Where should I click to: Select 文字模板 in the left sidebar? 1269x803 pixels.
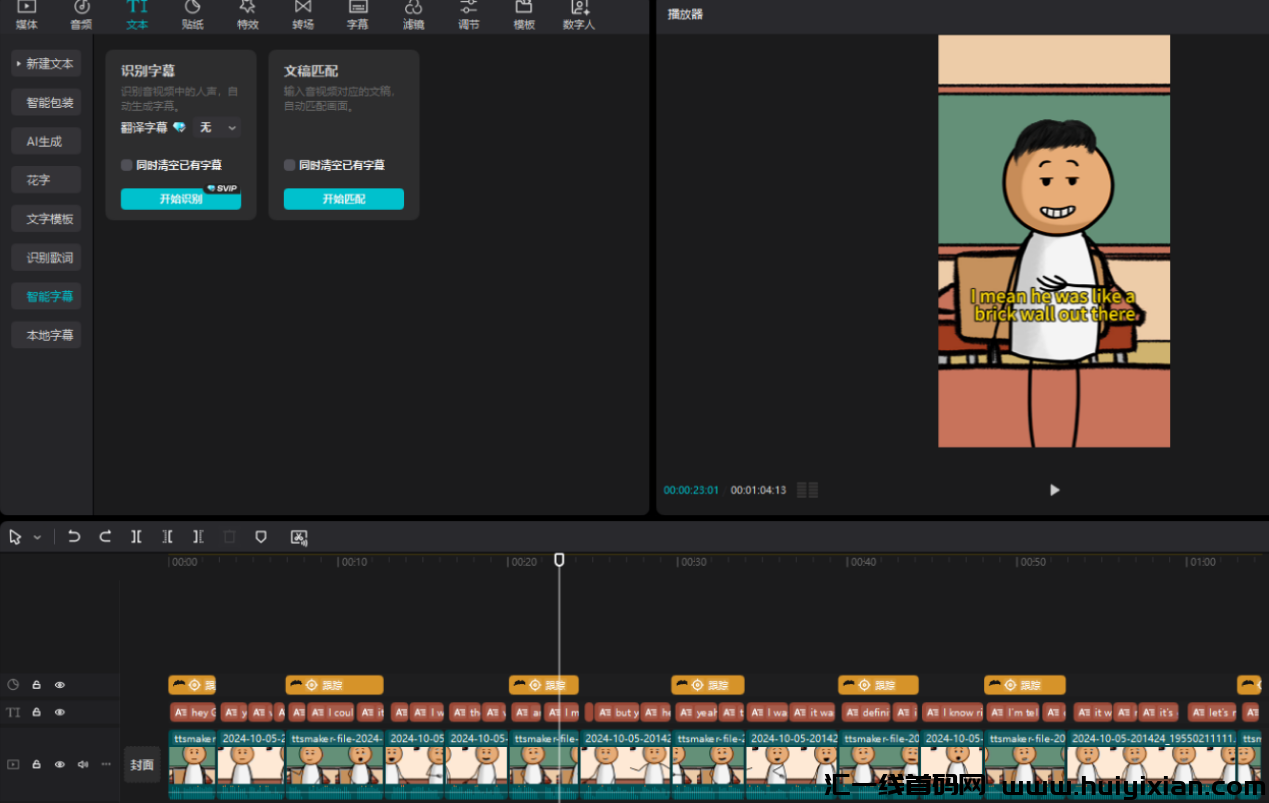point(46,219)
